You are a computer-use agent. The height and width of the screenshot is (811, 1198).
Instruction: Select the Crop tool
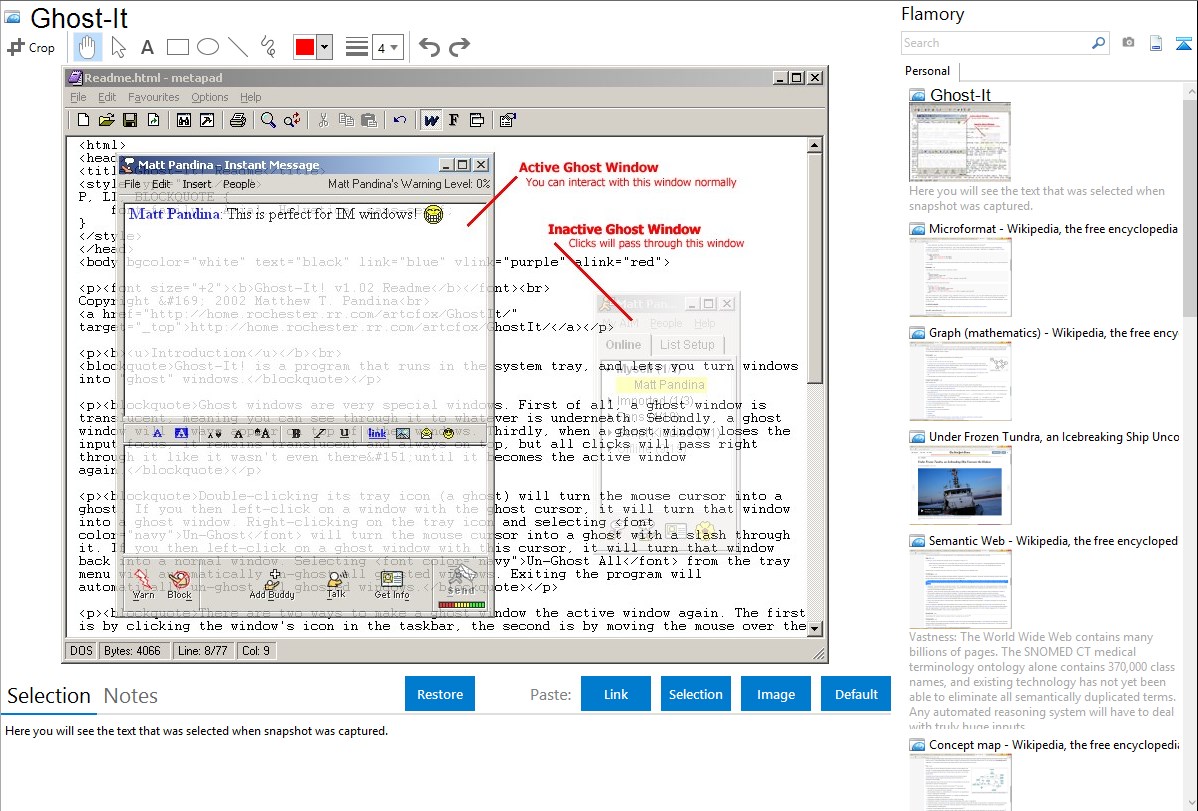click(31, 47)
